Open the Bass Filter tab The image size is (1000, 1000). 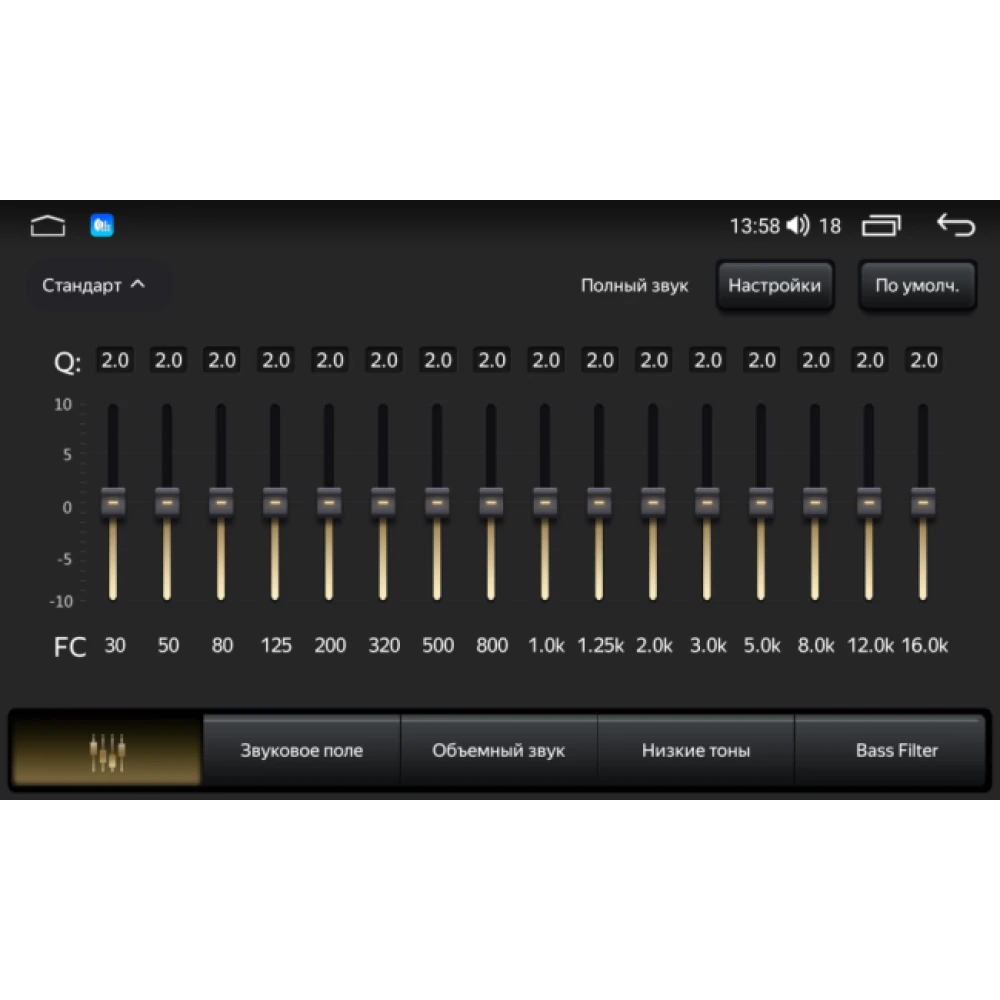pos(896,751)
